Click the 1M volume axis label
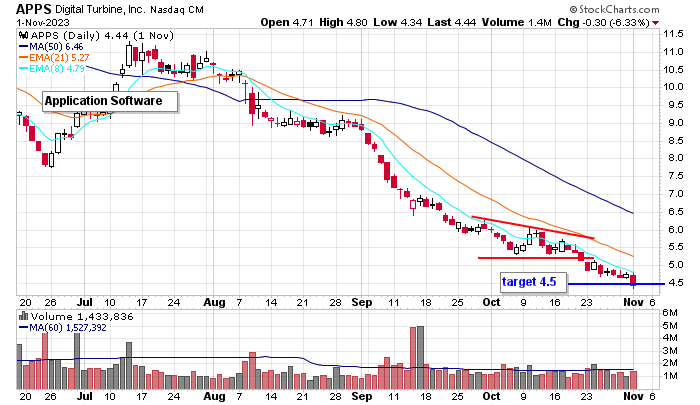This screenshot has height=405, width=700. click(671, 376)
